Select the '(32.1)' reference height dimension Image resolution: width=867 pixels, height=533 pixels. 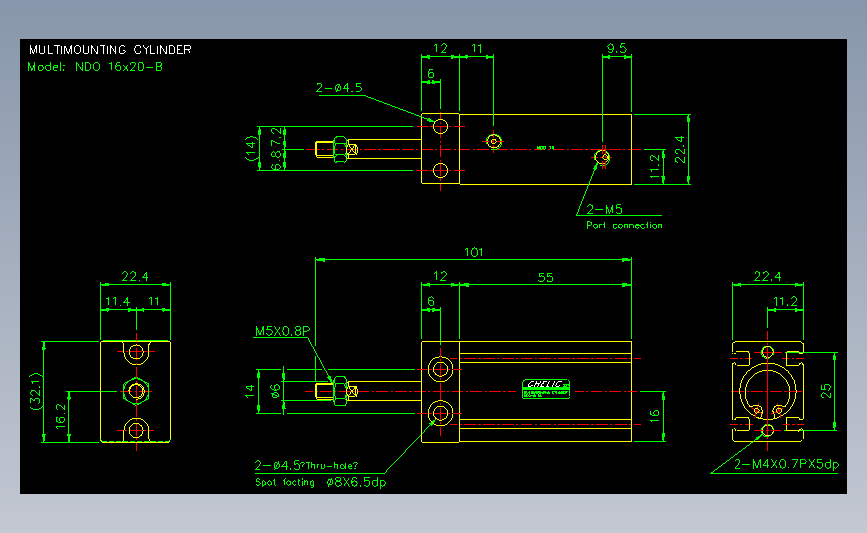(35, 391)
